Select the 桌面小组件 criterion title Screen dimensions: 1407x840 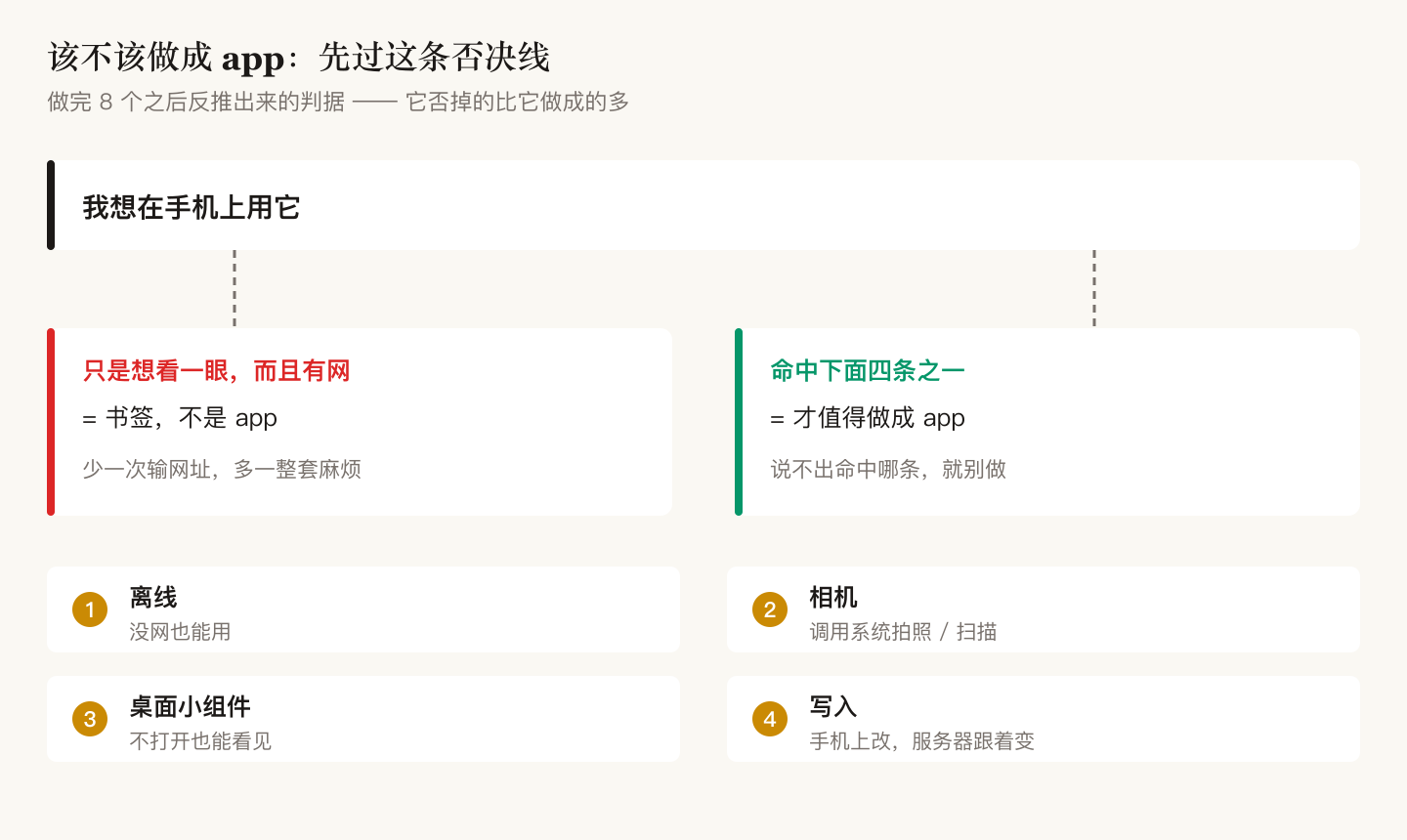(x=190, y=706)
